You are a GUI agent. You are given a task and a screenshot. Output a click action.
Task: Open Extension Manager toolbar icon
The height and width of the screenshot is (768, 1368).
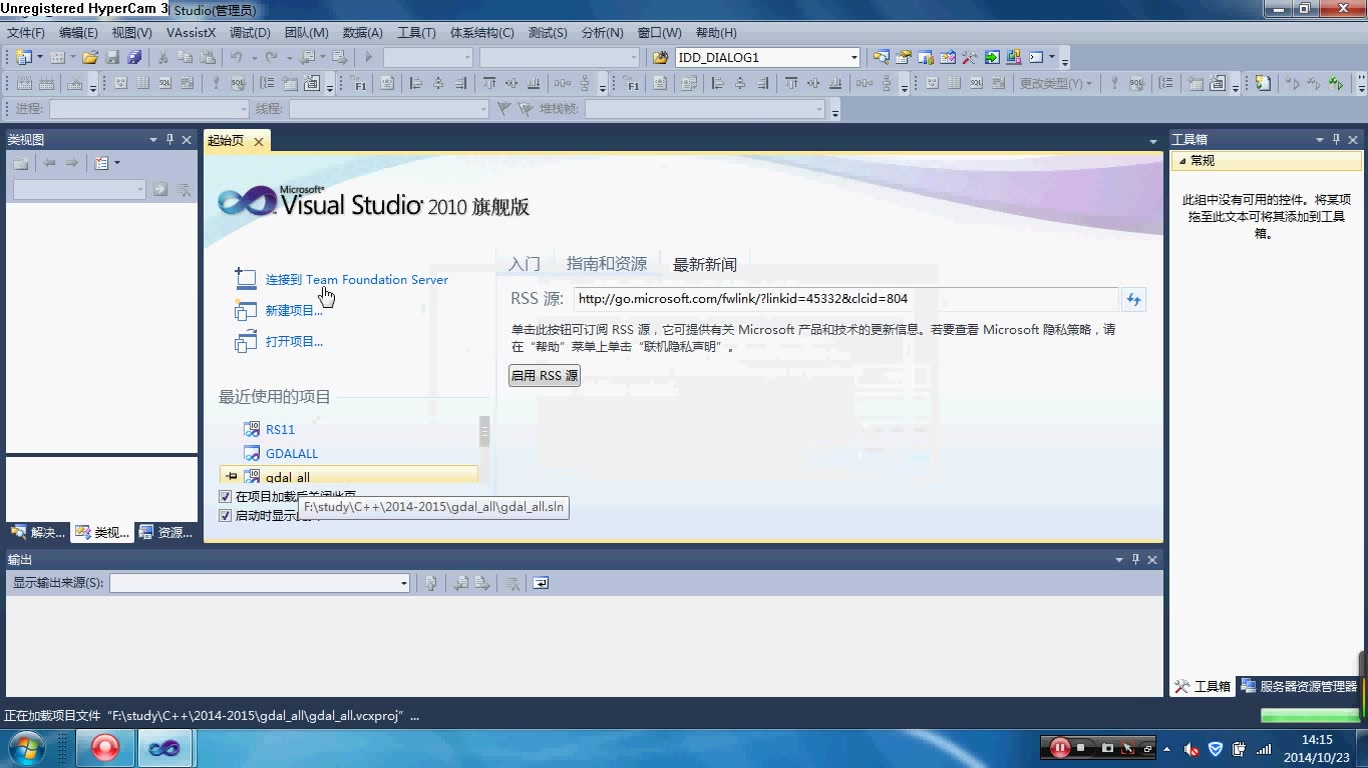pos(1013,57)
